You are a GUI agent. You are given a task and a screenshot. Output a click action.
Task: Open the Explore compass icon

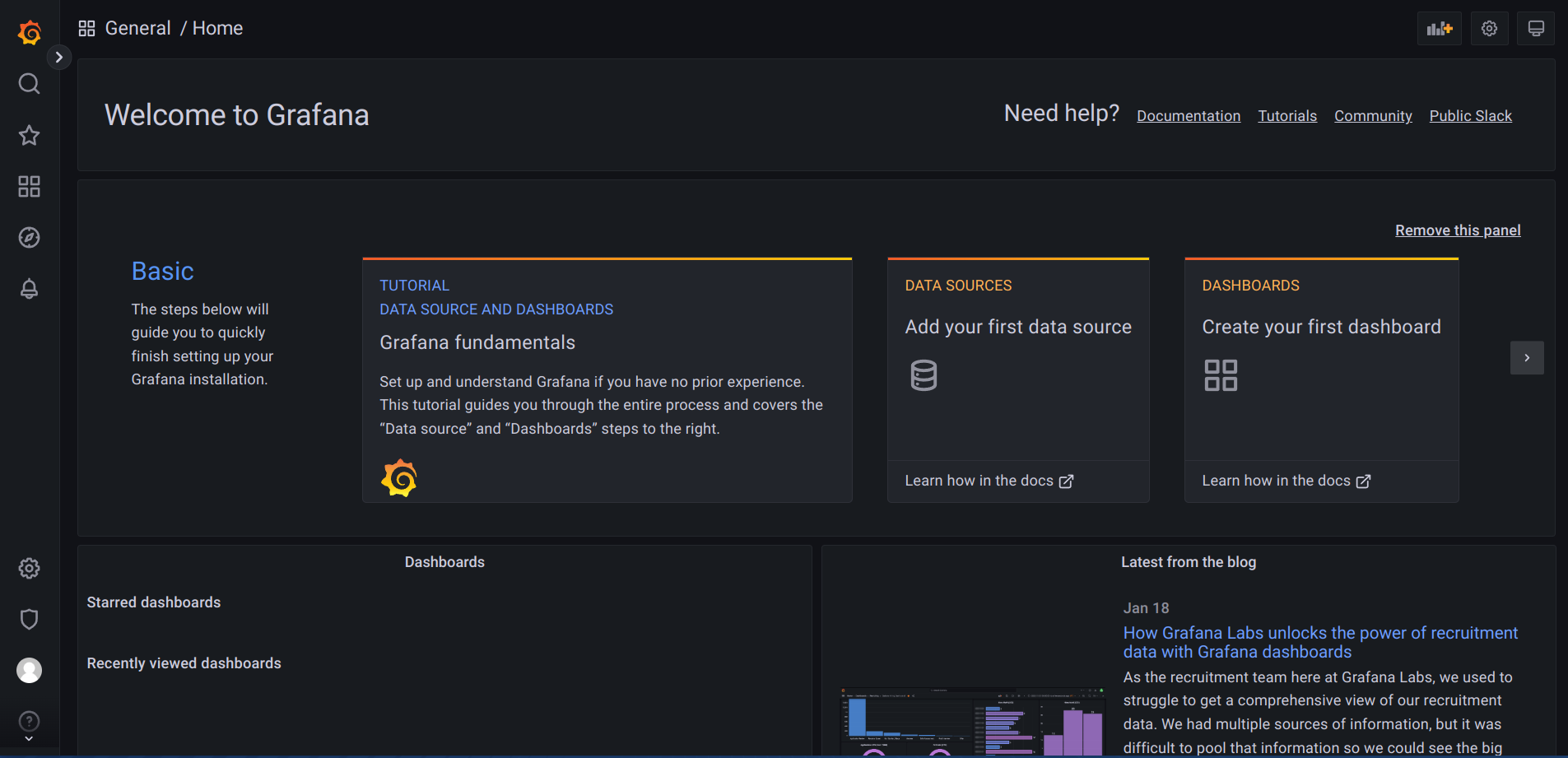click(29, 238)
